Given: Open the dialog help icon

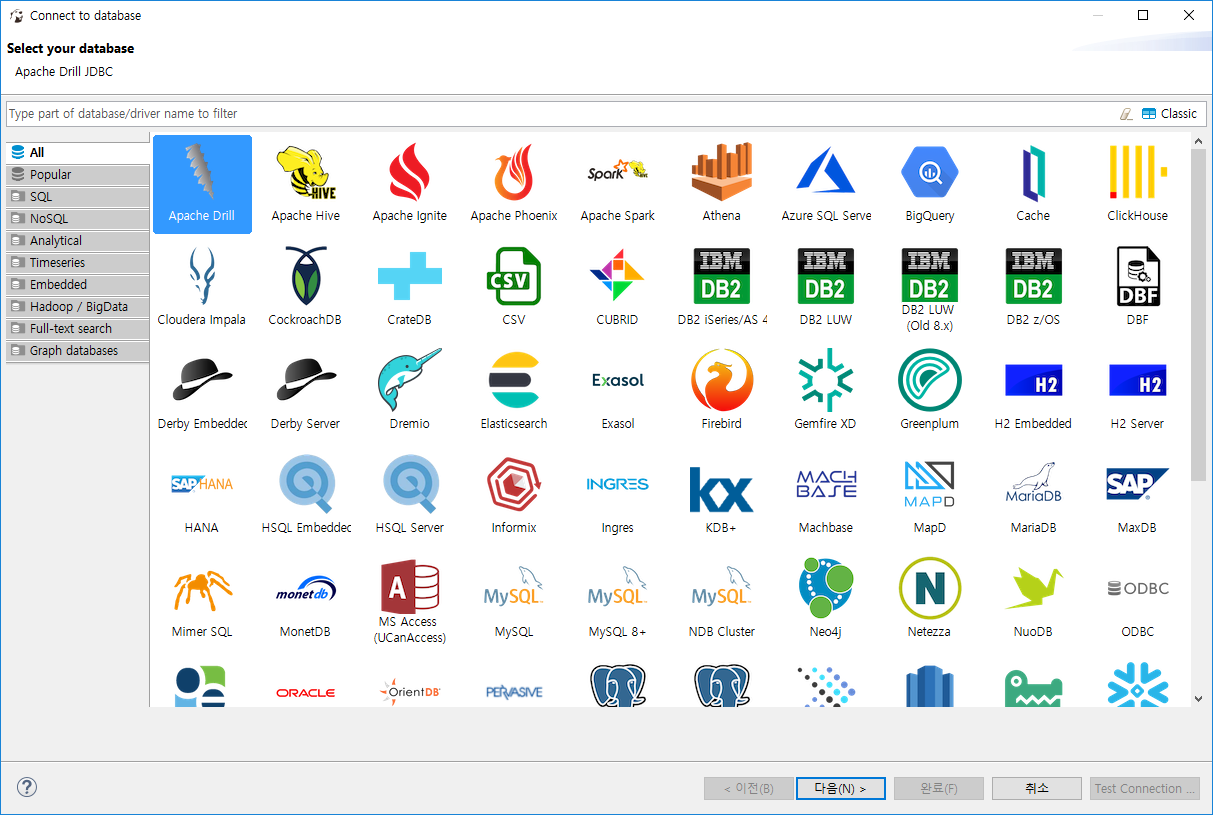Looking at the screenshot, I should pos(27,787).
